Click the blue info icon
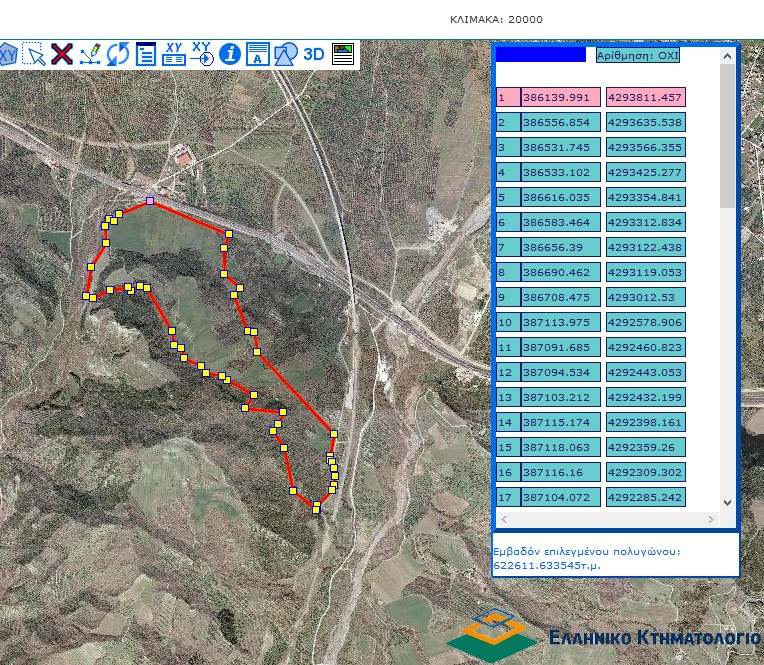This screenshot has height=665, width=764. [230, 54]
